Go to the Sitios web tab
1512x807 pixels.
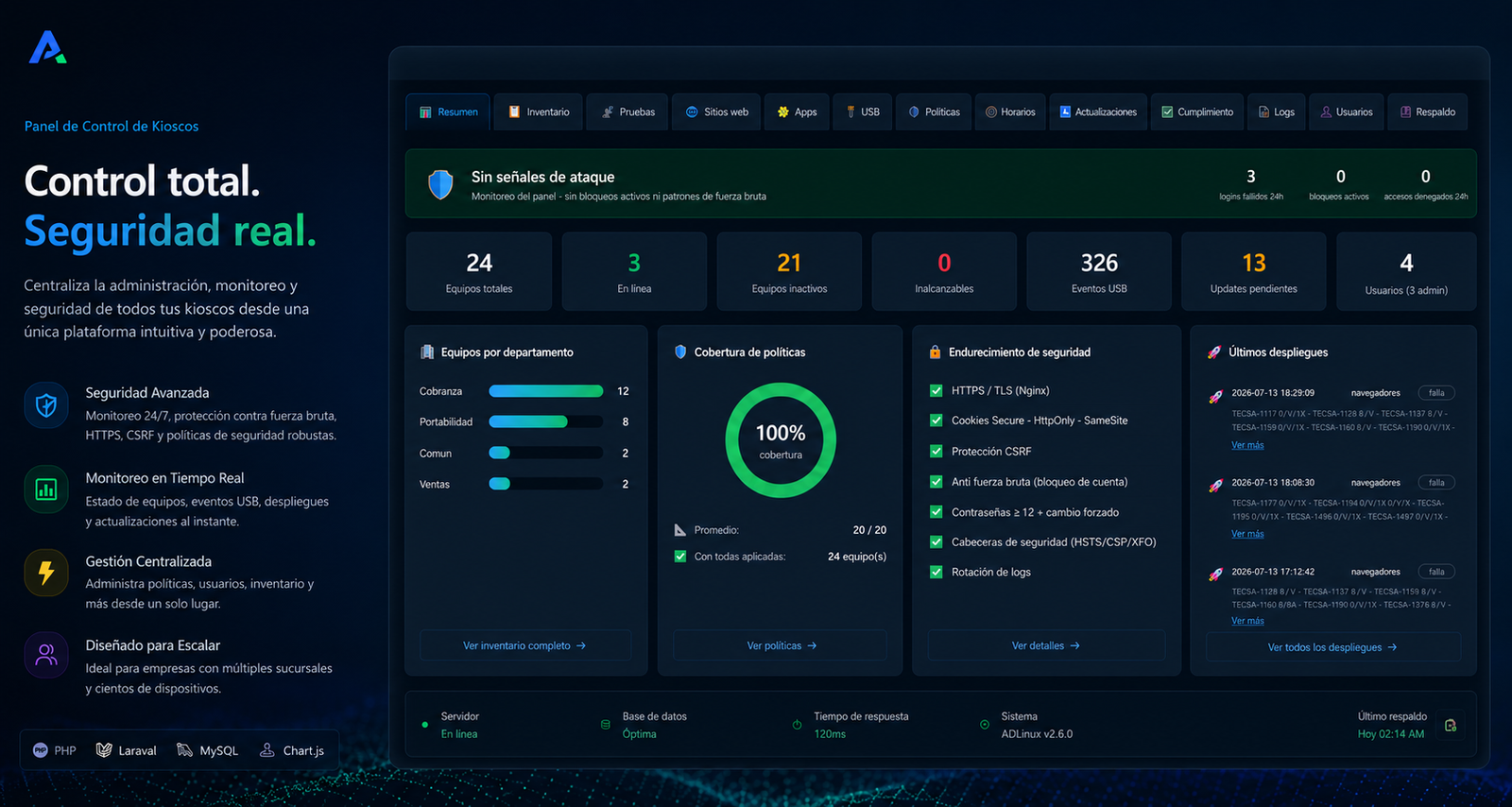point(716,112)
